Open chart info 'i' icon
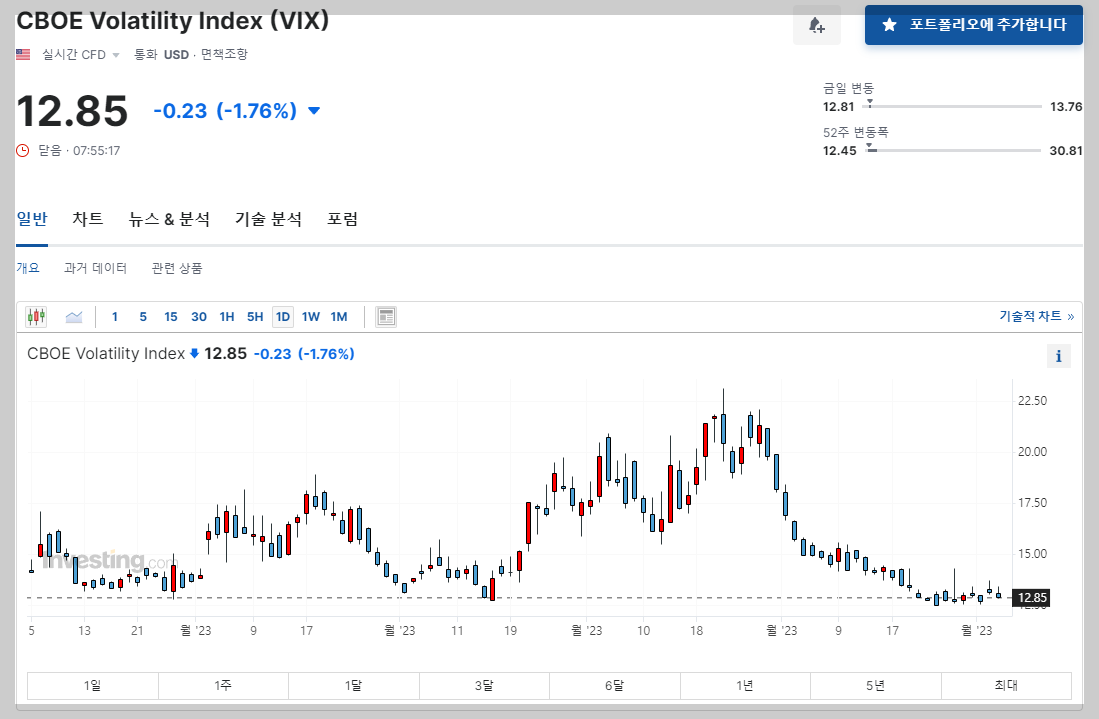Viewport: 1099px width, 719px height. tap(1058, 356)
